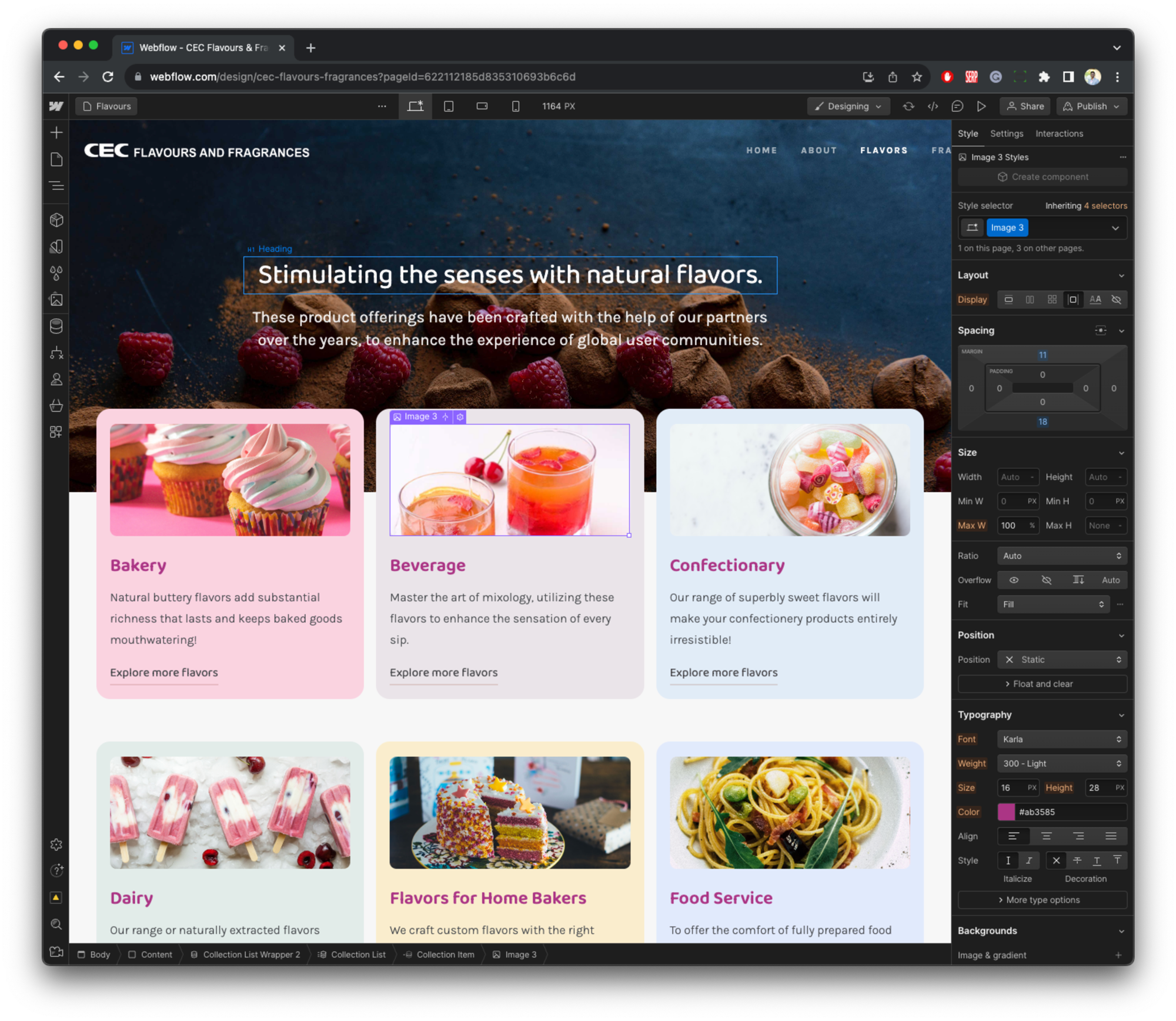Set display to Flex

click(x=1030, y=300)
